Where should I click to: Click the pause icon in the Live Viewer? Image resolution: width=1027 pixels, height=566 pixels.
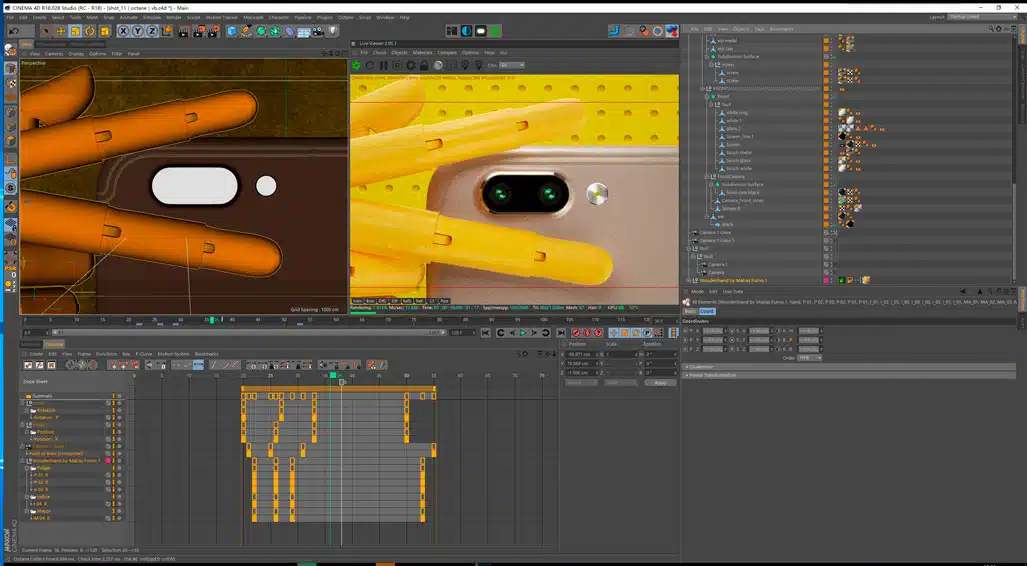384,65
